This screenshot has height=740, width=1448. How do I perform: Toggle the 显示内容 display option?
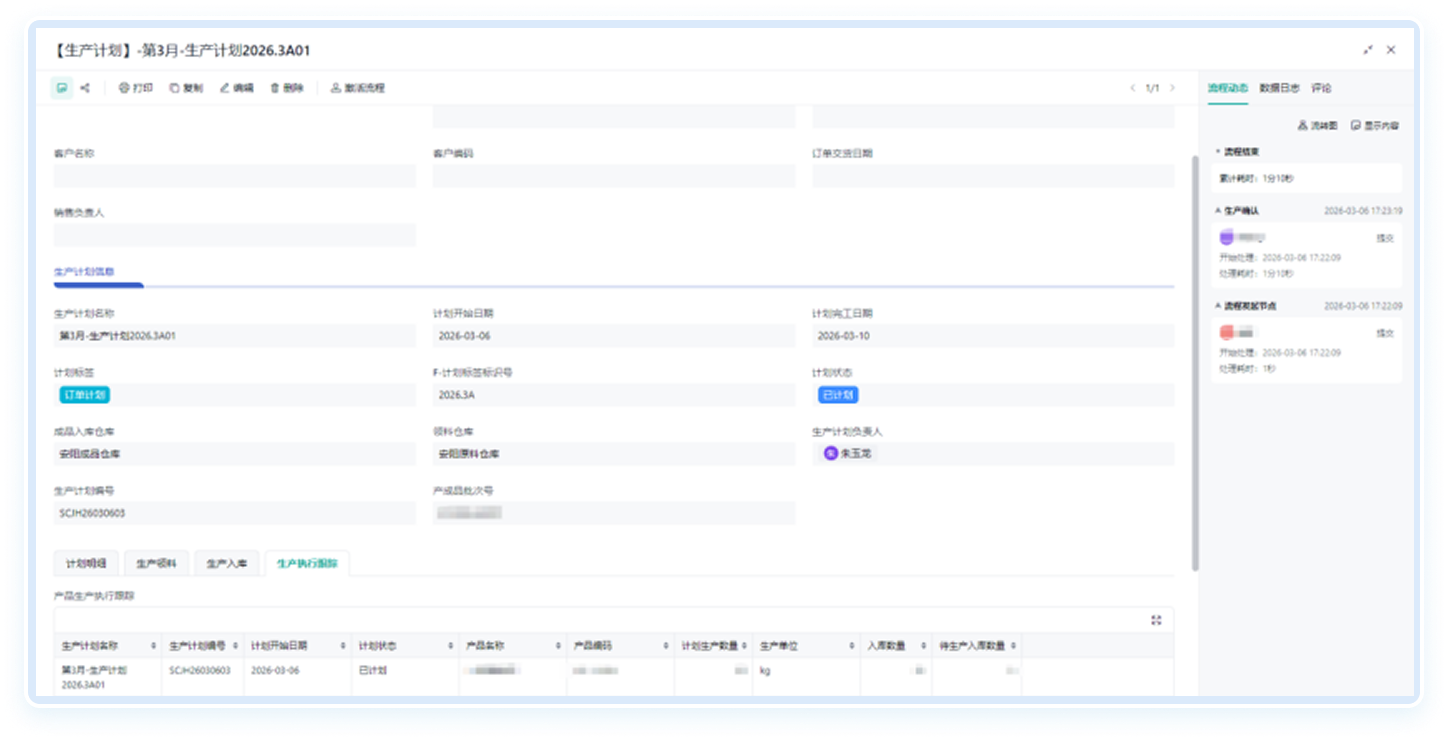tap(1375, 126)
